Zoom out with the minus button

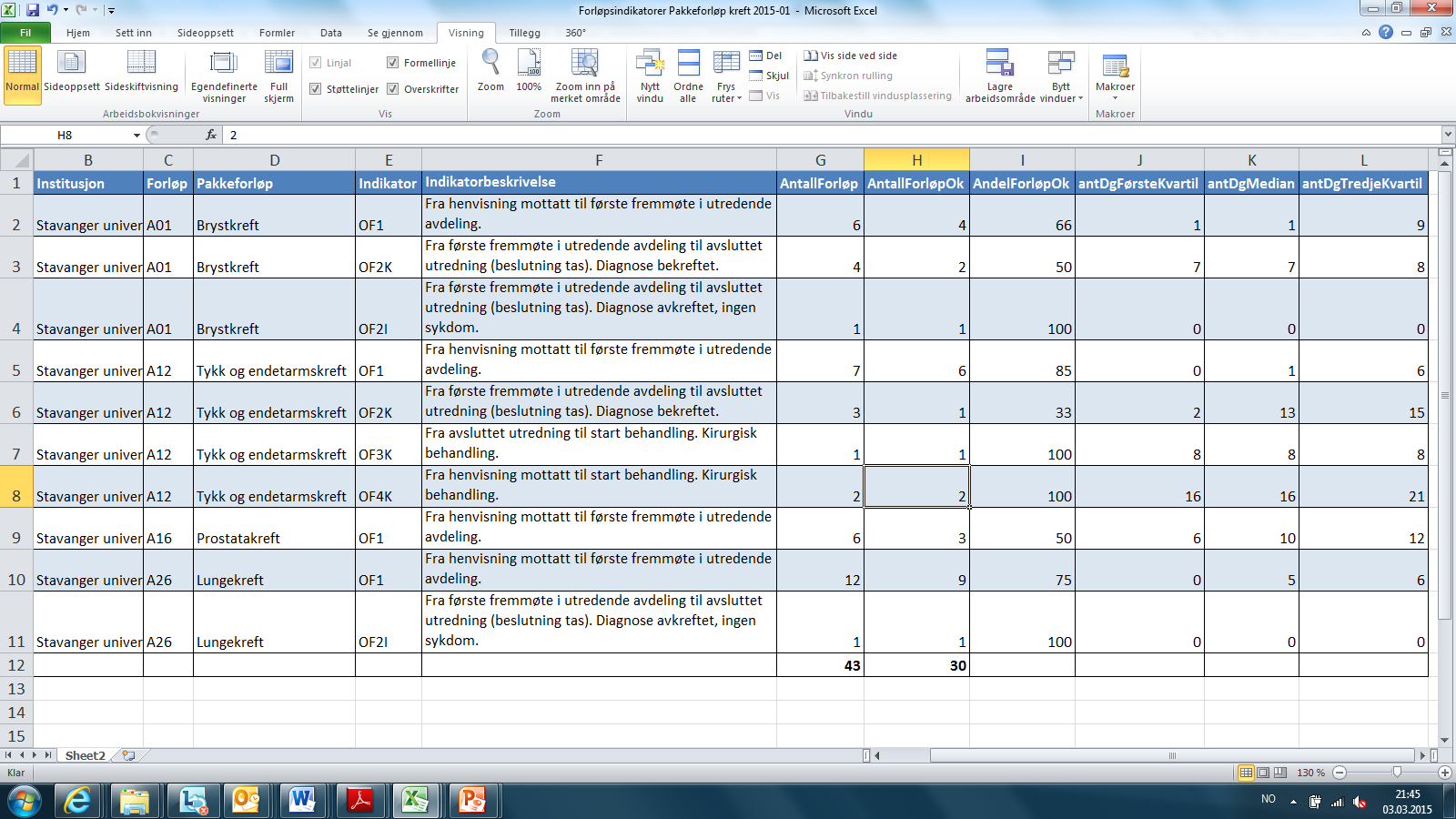[1340, 773]
